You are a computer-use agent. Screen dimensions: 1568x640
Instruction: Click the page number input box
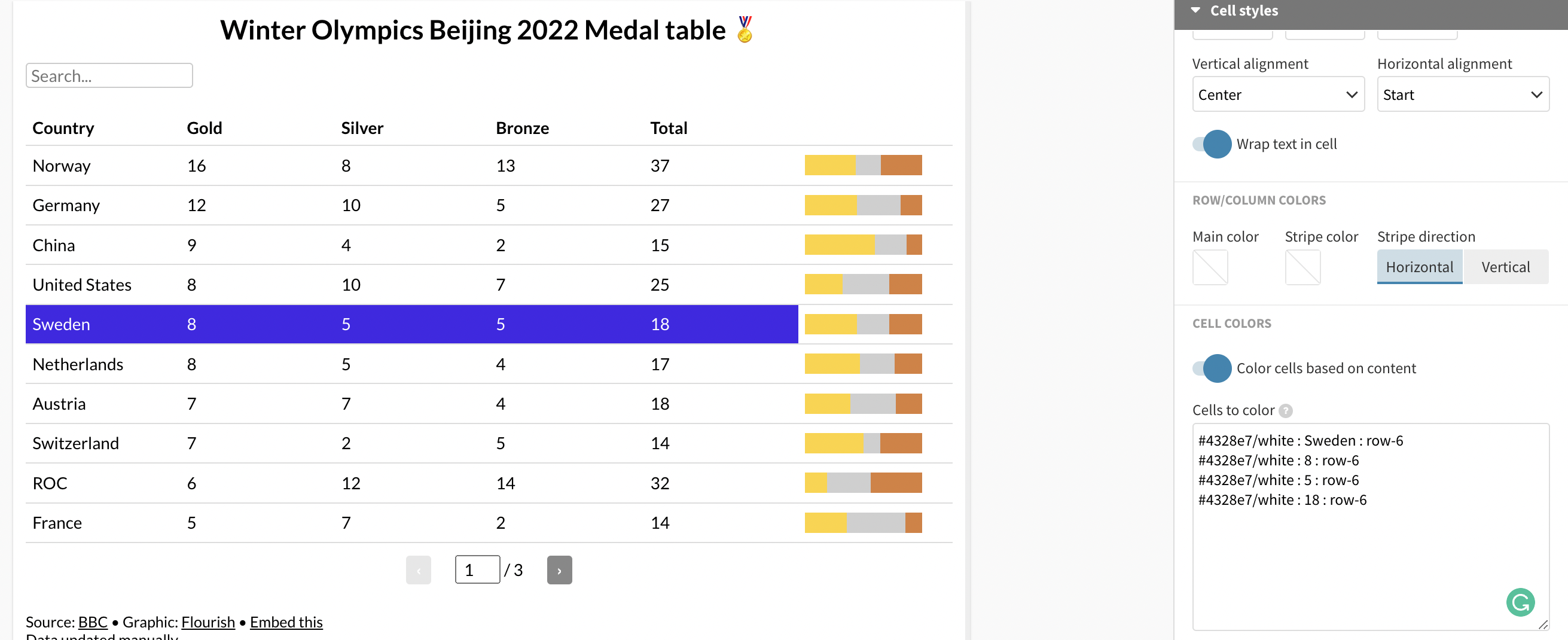pyautogui.click(x=477, y=570)
